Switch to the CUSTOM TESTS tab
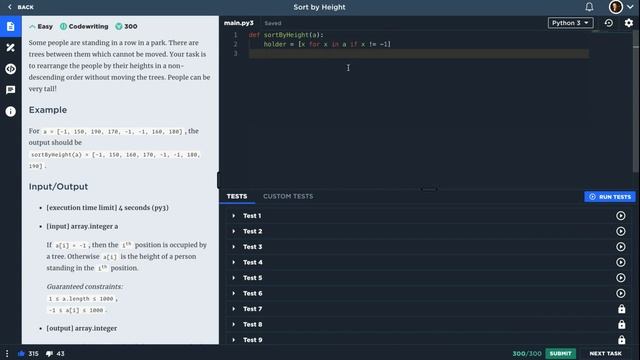Image resolution: width=640 pixels, height=360 pixels. [288, 196]
